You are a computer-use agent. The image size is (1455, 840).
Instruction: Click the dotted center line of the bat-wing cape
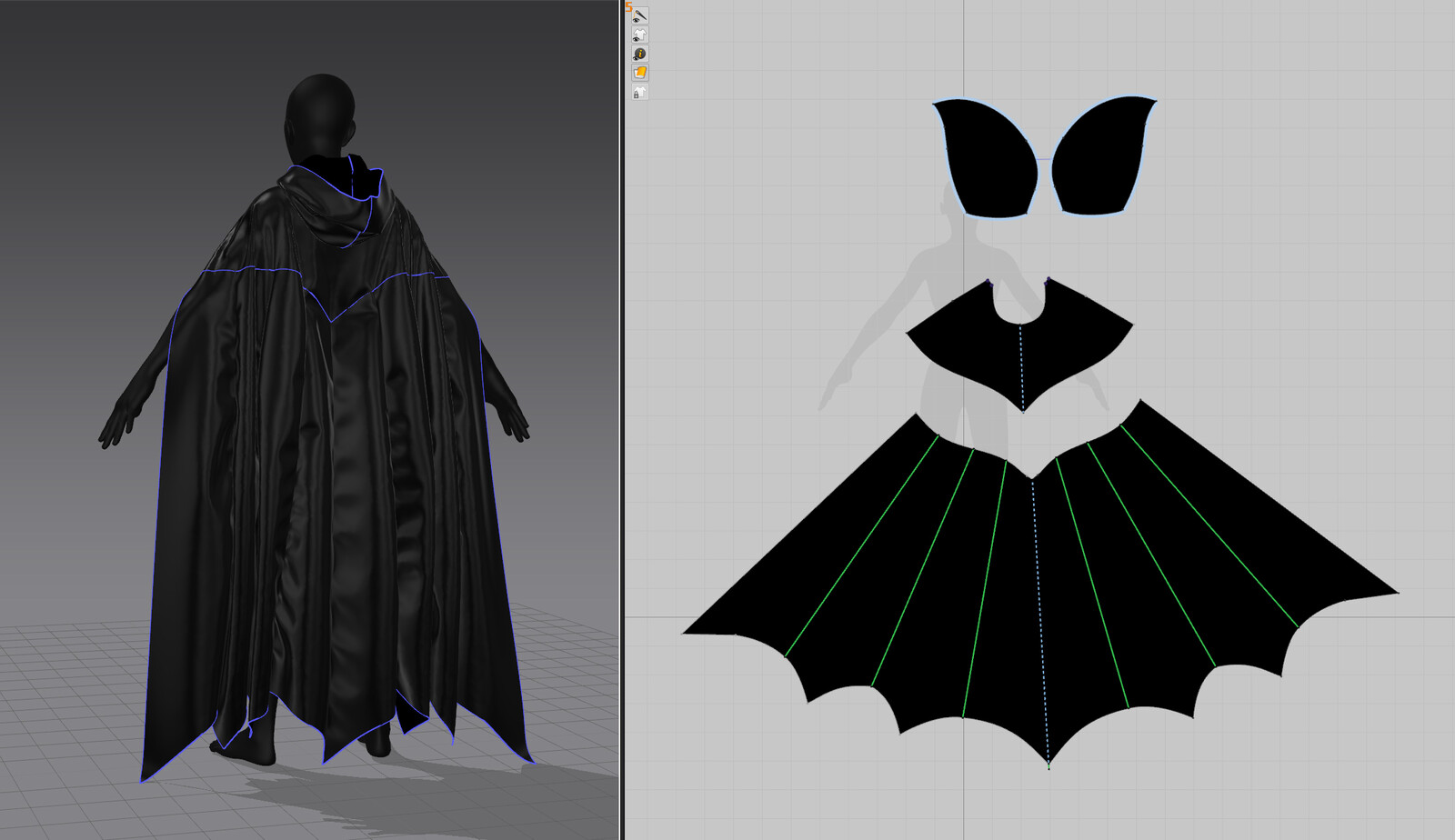click(1040, 623)
